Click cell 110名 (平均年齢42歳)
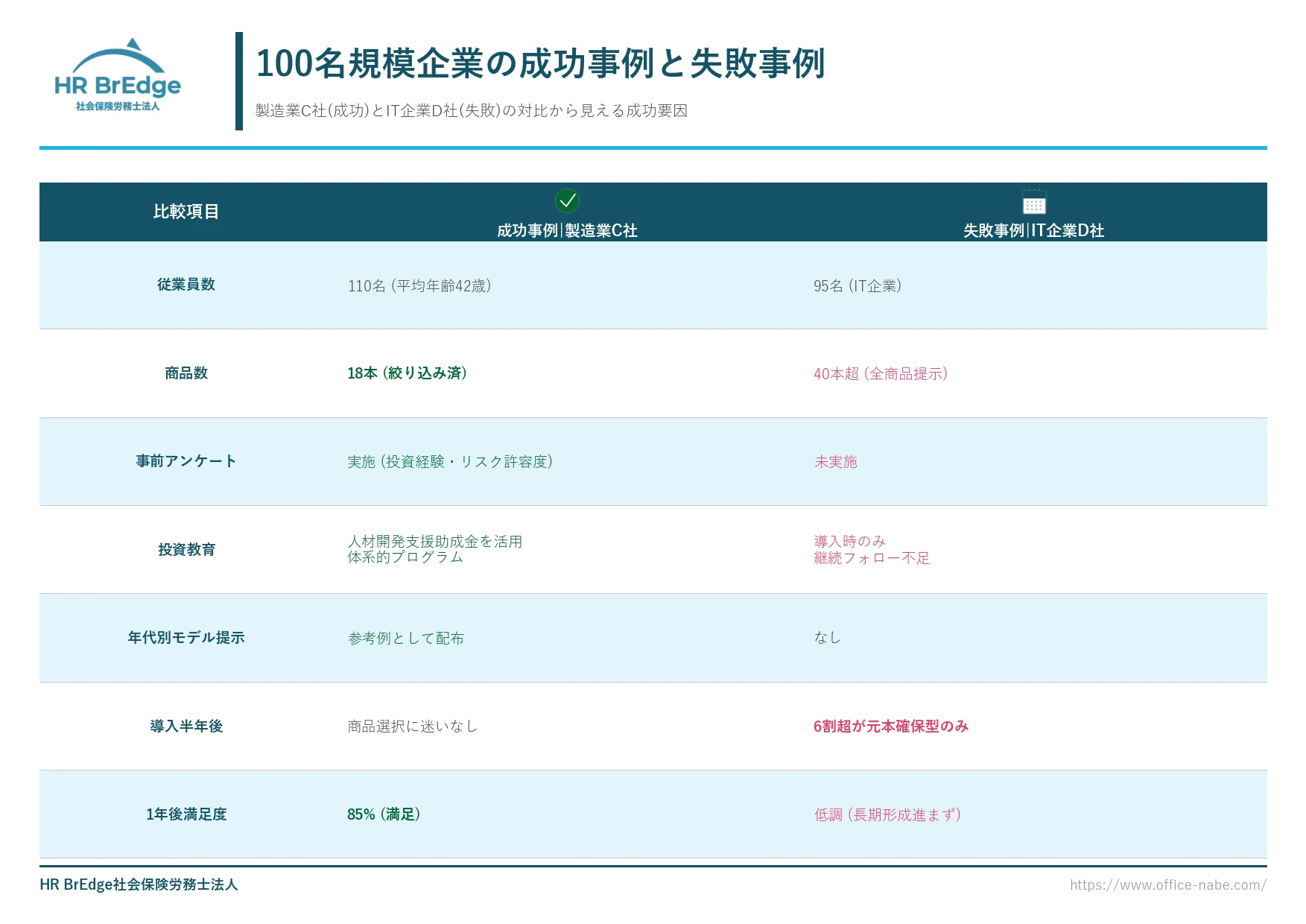The height and width of the screenshot is (924, 1306). (419, 285)
